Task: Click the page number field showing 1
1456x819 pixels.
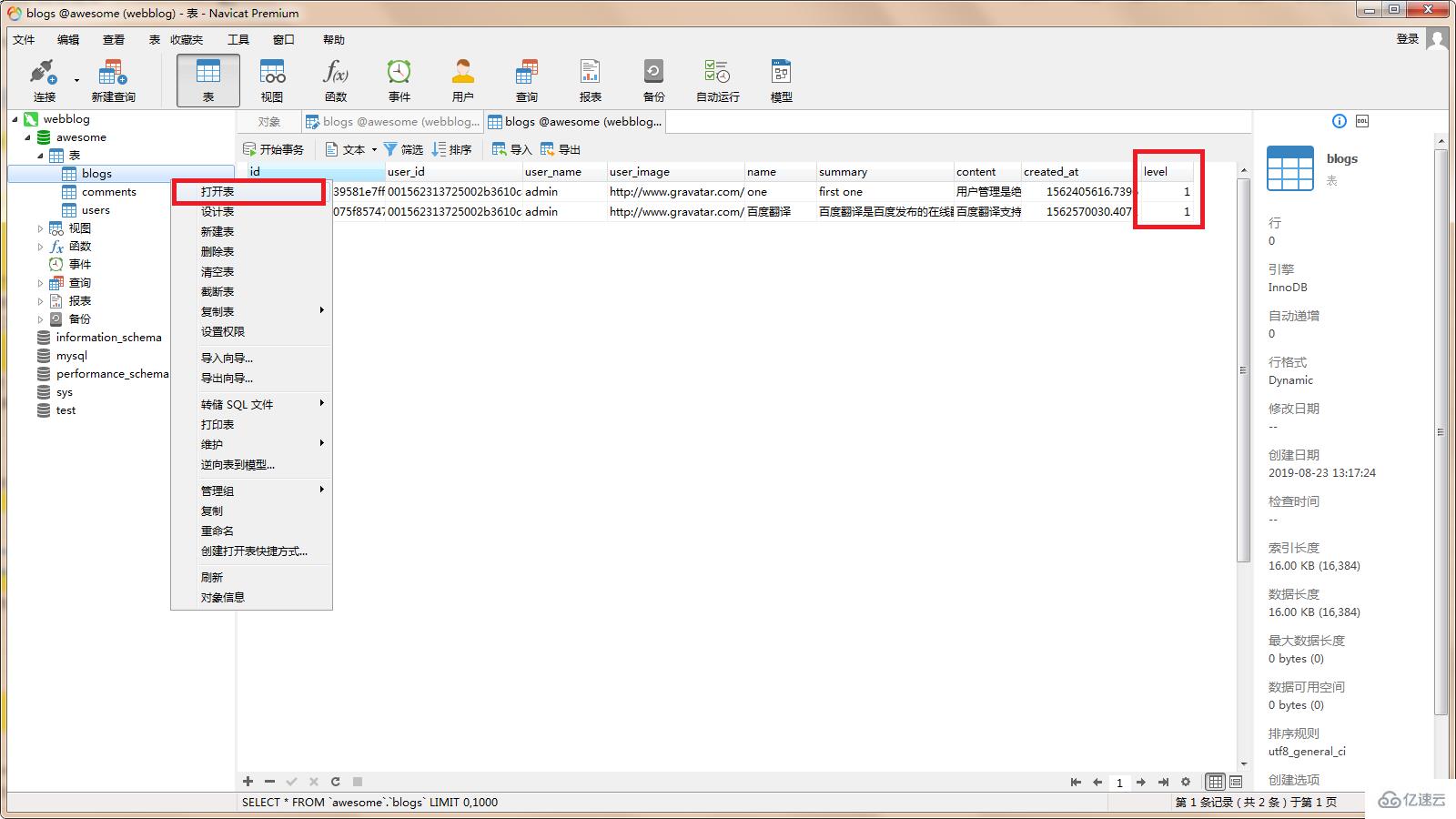Action: tap(1119, 782)
